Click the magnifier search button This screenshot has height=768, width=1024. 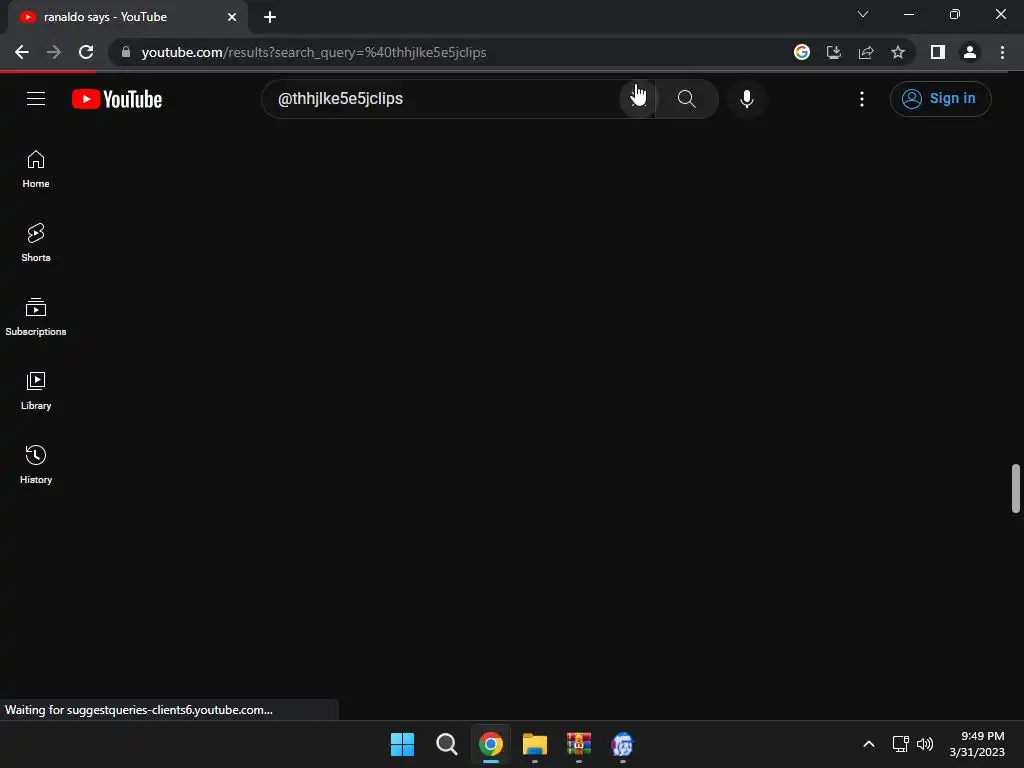pos(686,99)
